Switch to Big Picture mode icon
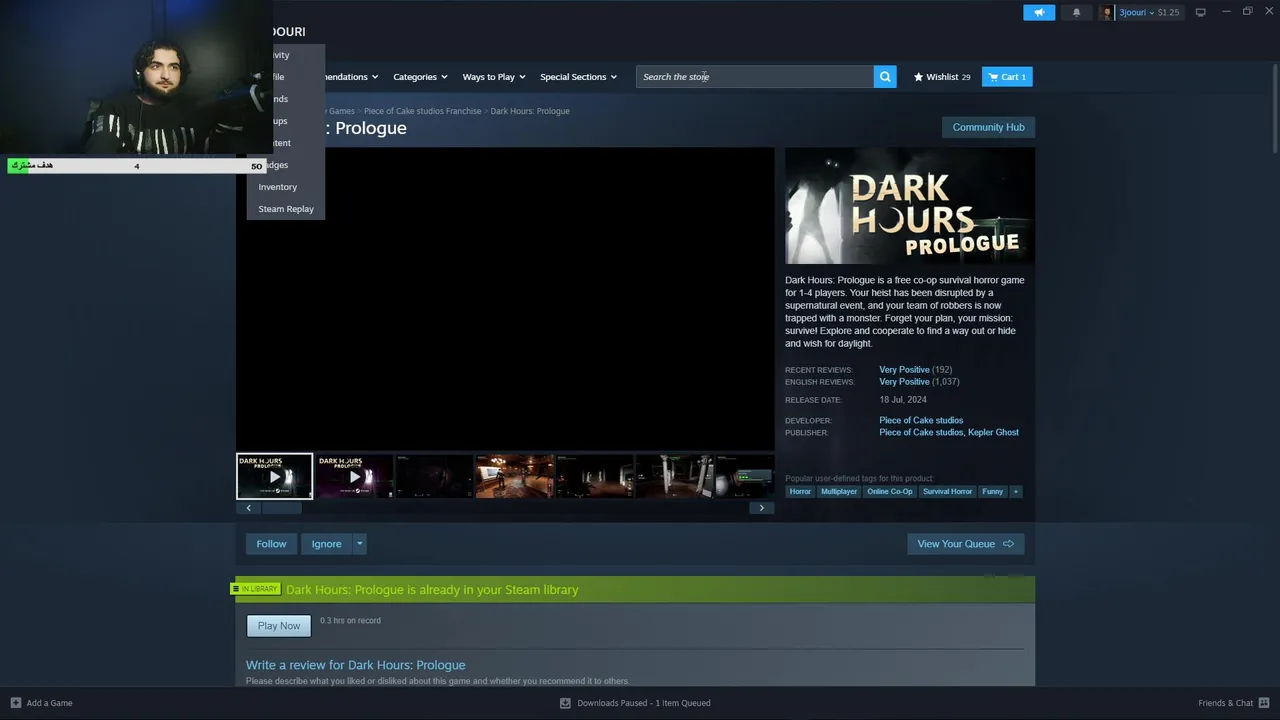This screenshot has height=720, width=1280. pyautogui.click(x=1200, y=13)
